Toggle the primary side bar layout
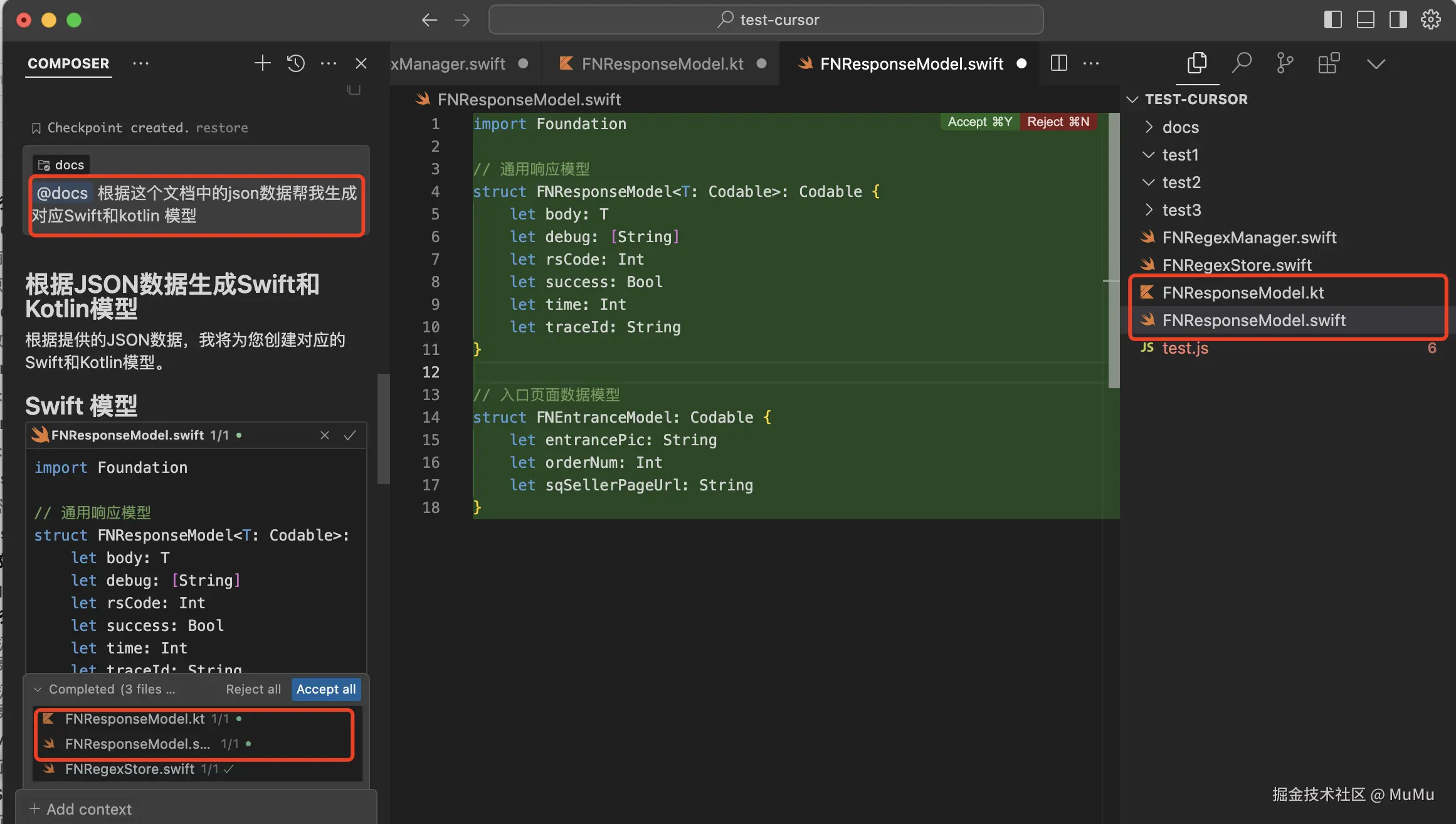Screen dimensions: 1456x824 coord(1332,20)
